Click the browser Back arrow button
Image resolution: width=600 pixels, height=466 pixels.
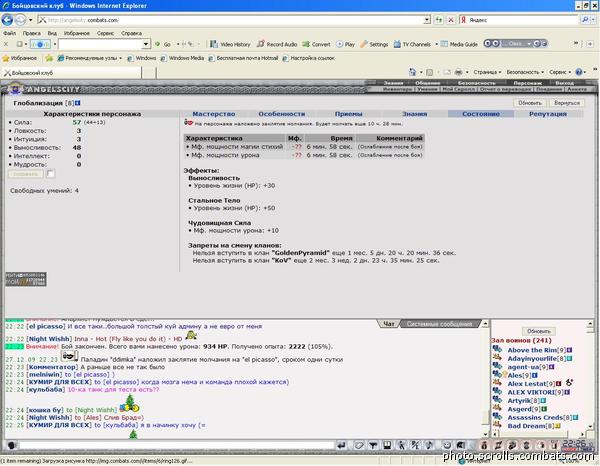tap(7, 20)
